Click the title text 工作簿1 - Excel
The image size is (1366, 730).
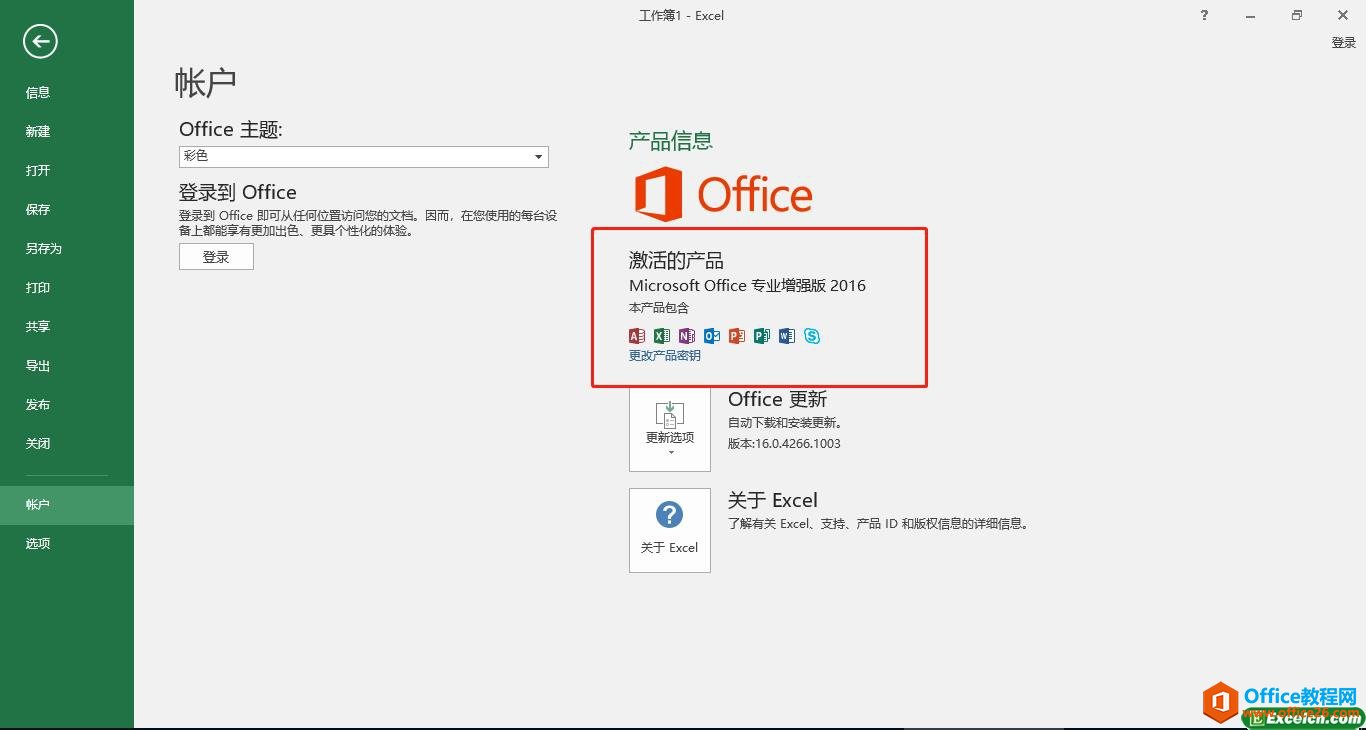tap(682, 16)
